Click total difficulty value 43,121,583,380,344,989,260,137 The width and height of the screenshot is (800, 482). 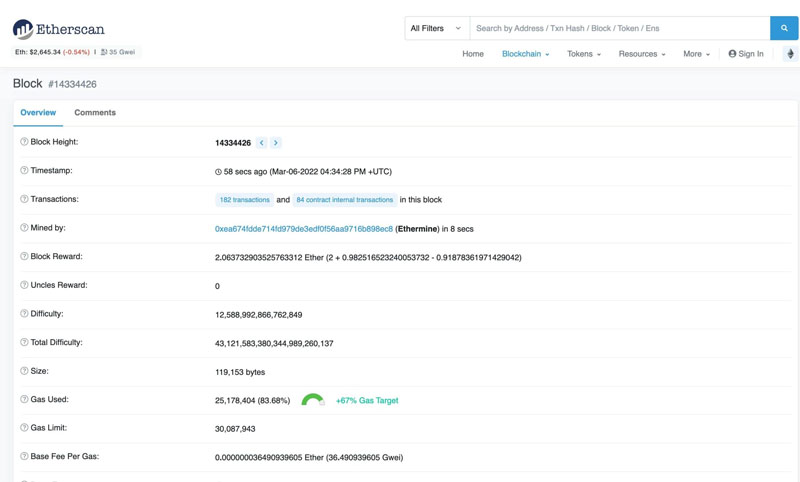[x=274, y=343]
